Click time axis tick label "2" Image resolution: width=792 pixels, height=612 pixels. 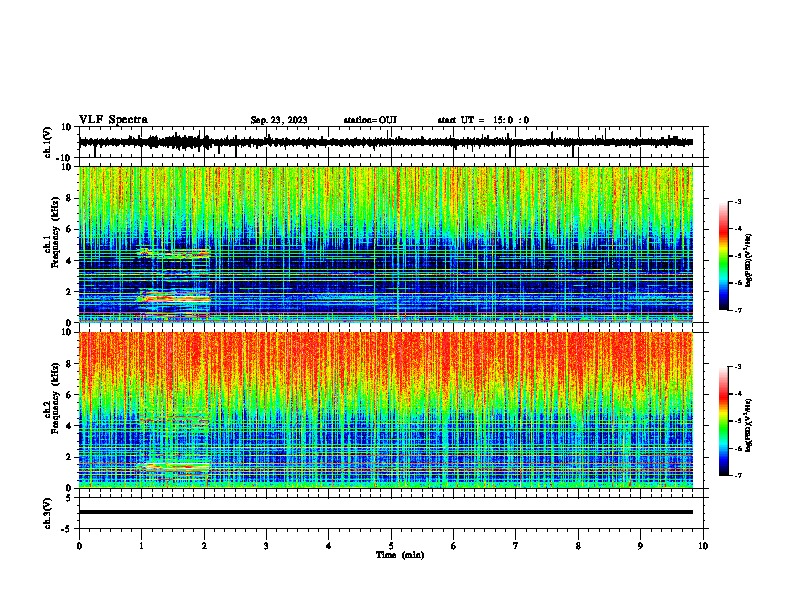click(204, 546)
